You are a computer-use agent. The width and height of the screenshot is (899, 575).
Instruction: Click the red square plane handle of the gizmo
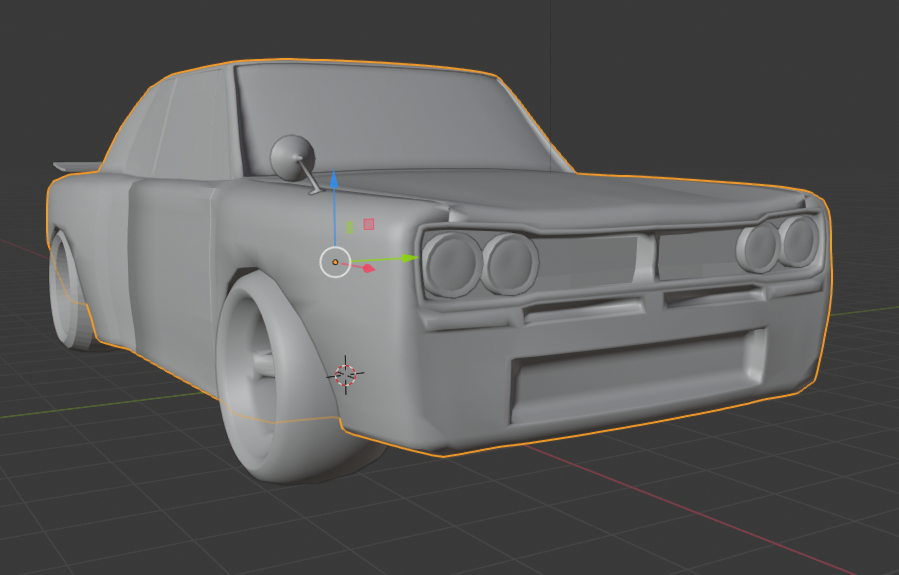coord(369,224)
